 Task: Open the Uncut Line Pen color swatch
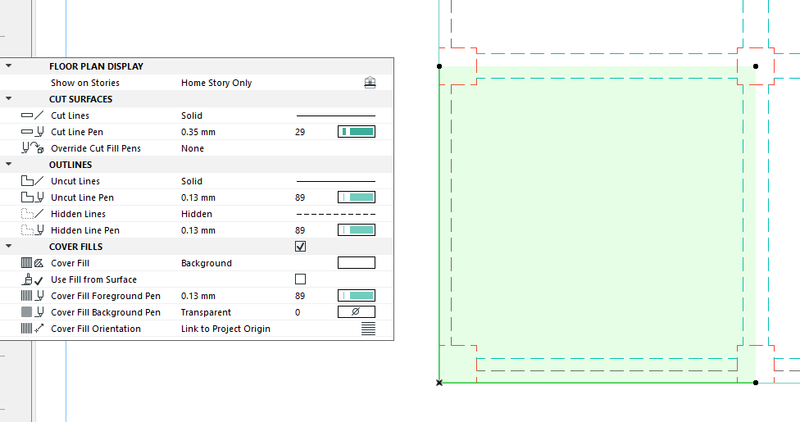[357, 197]
